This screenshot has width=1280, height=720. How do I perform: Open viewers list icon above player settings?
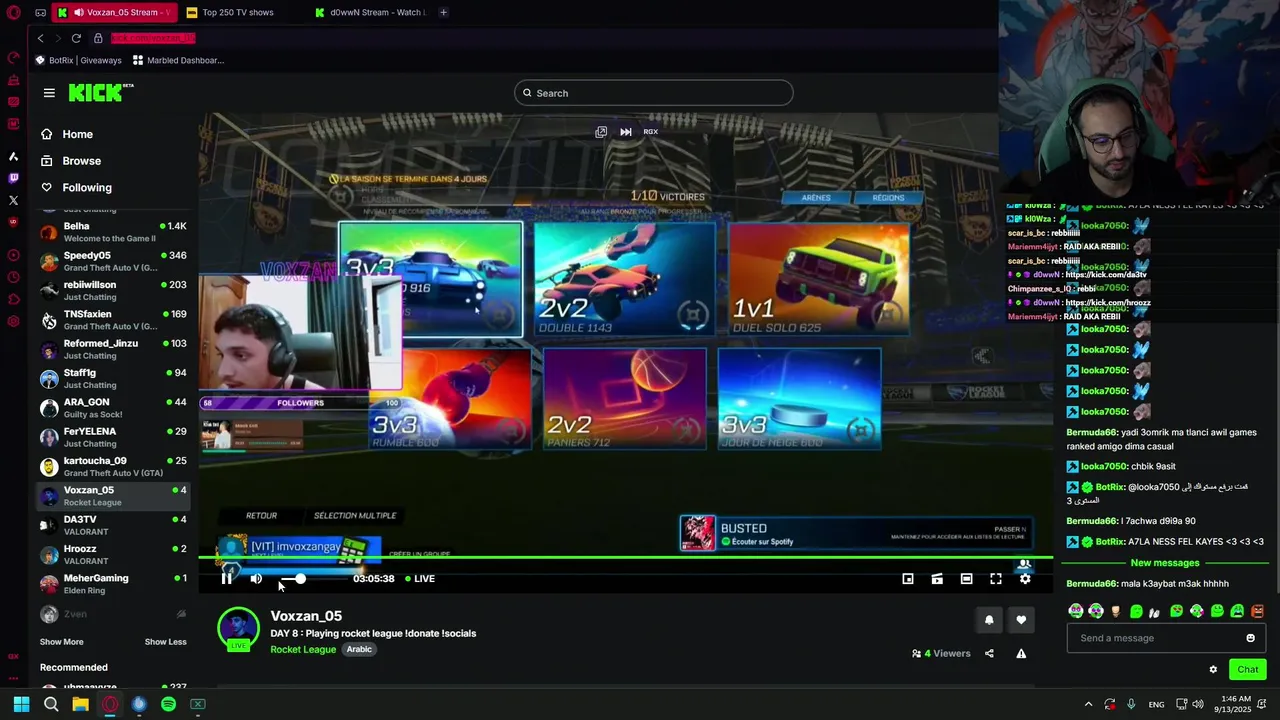(x=1024, y=564)
